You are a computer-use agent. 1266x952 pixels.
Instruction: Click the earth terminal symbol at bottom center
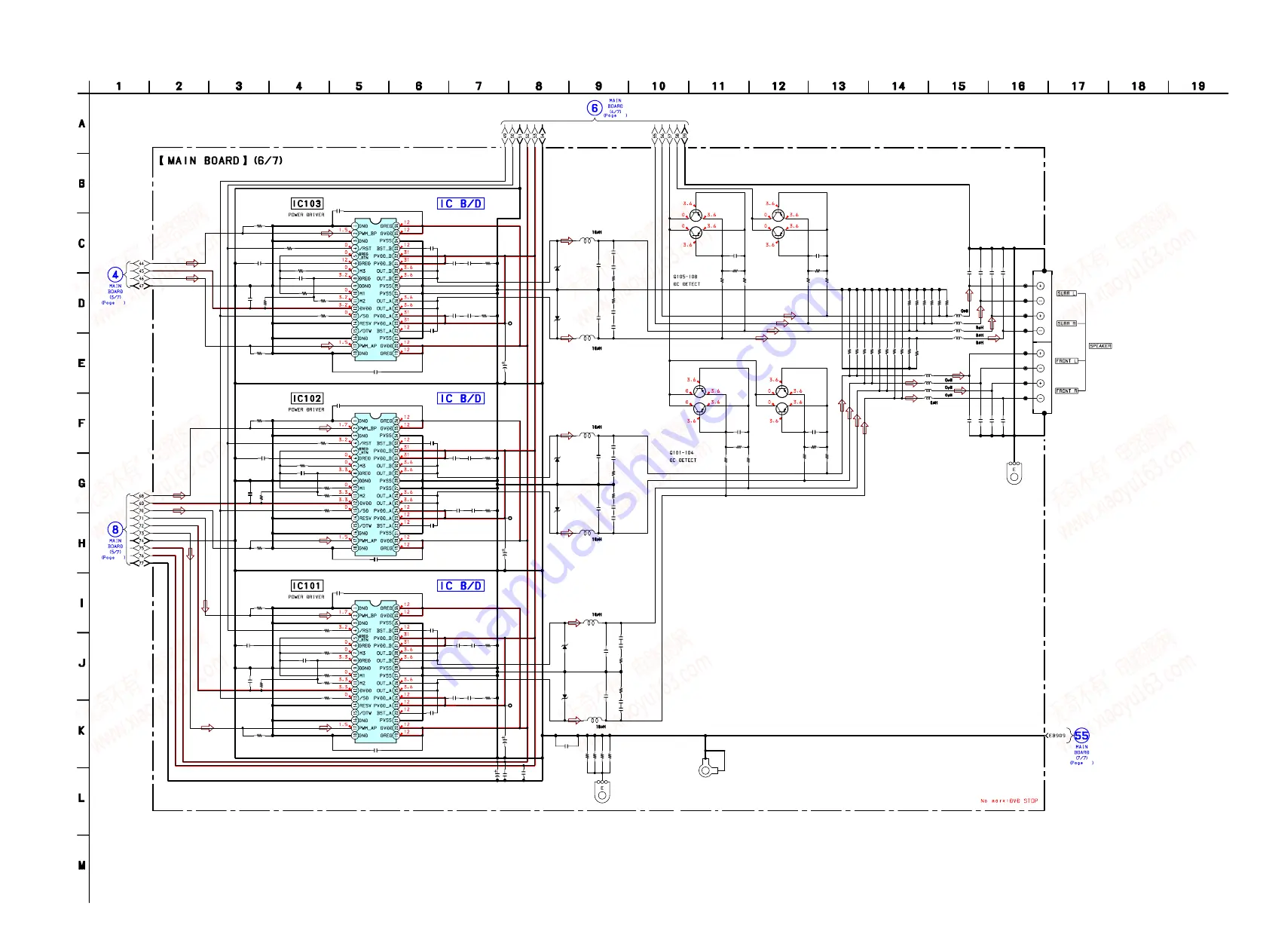click(602, 791)
